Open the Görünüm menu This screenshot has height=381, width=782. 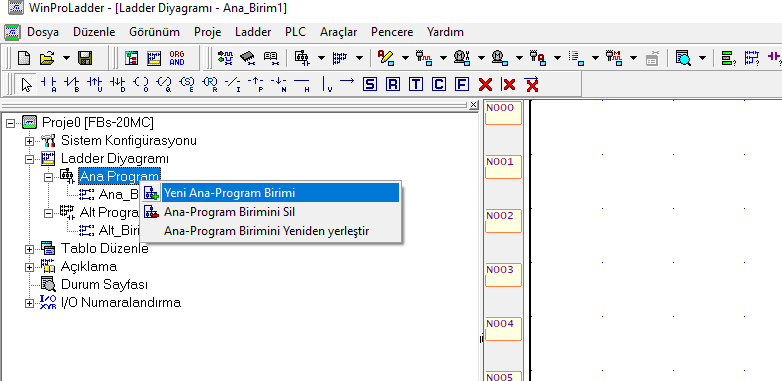click(155, 32)
